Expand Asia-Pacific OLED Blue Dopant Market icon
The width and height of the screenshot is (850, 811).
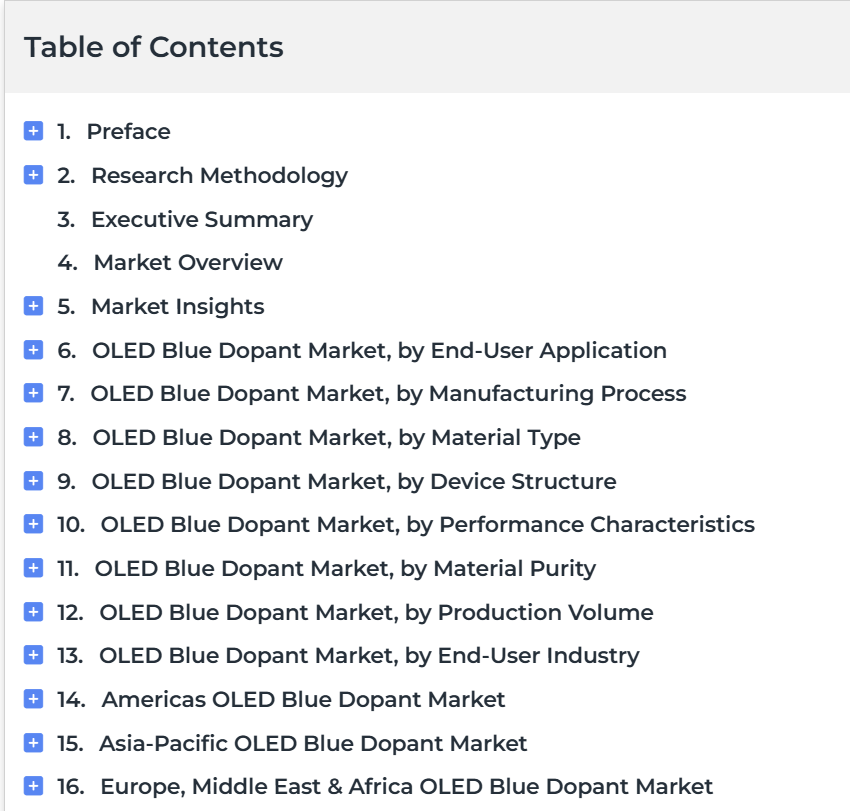click(x=33, y=743)
